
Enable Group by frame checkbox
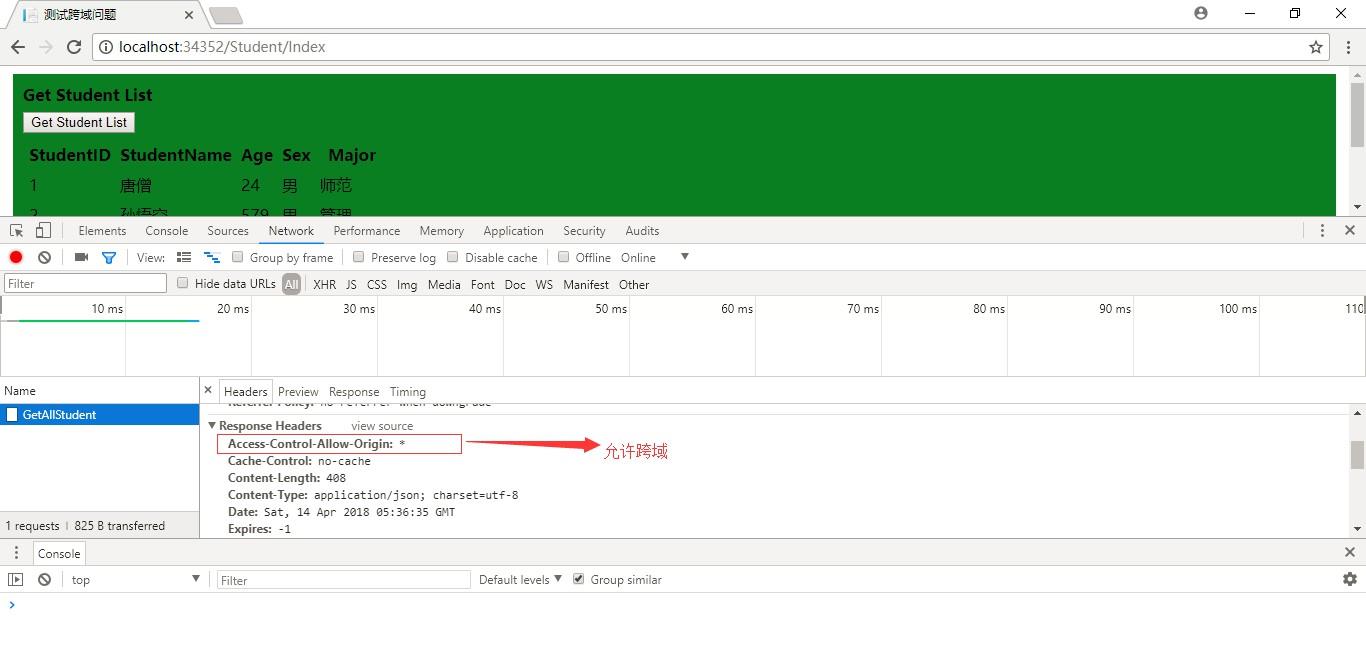[238, 257]
